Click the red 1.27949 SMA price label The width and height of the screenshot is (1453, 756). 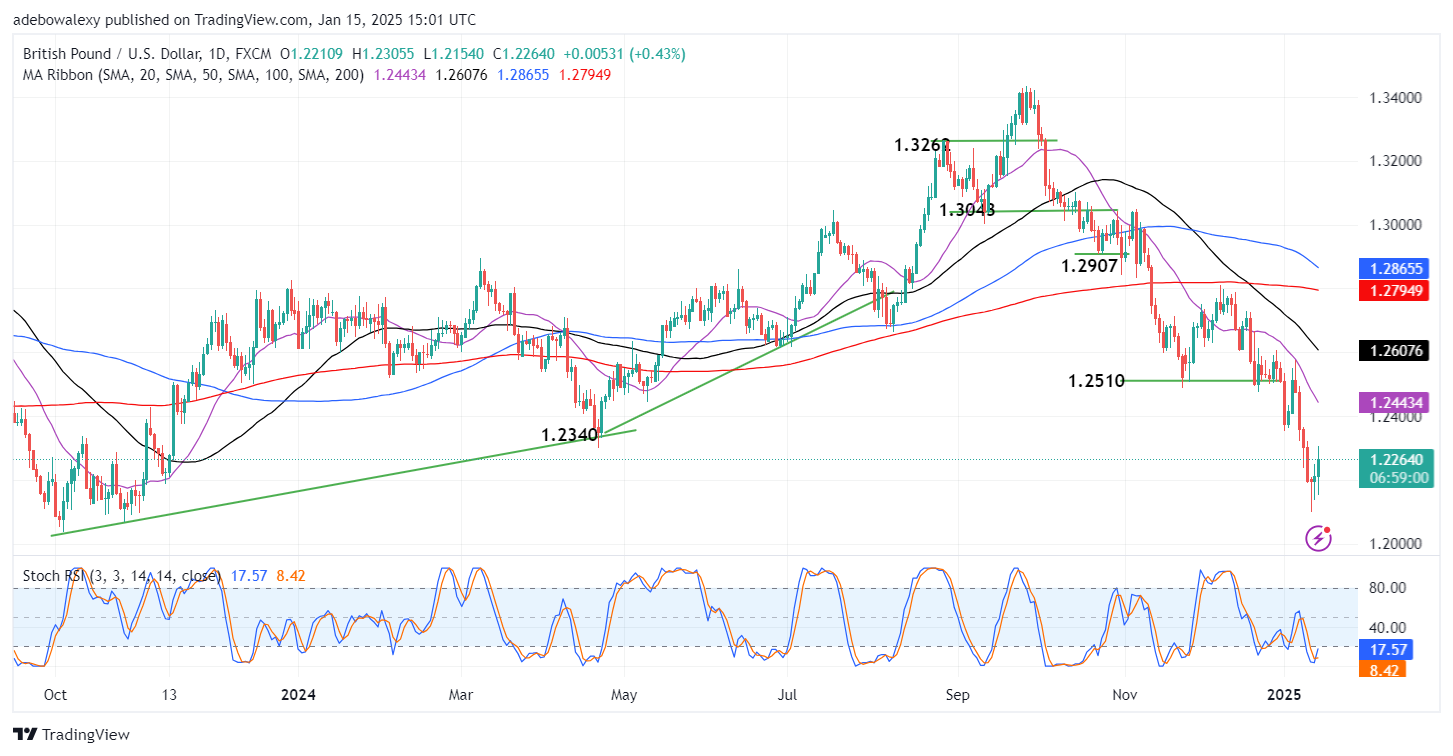pos(1396,289)
